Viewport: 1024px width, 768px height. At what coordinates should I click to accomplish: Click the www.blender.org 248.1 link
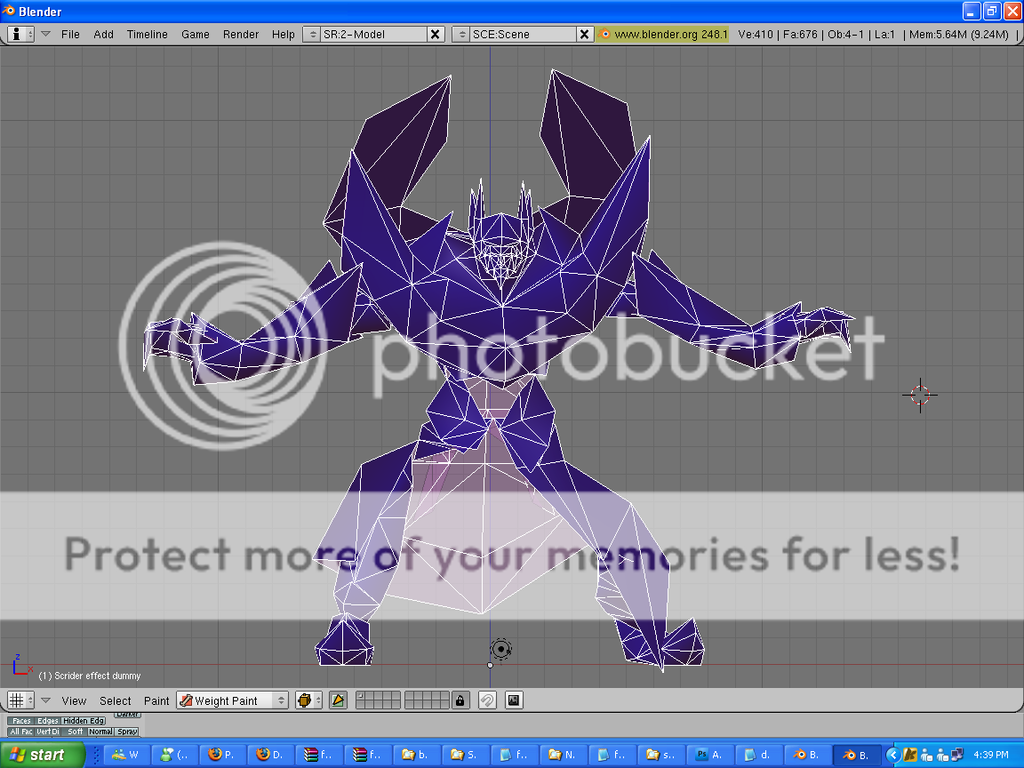pos(663,34)
